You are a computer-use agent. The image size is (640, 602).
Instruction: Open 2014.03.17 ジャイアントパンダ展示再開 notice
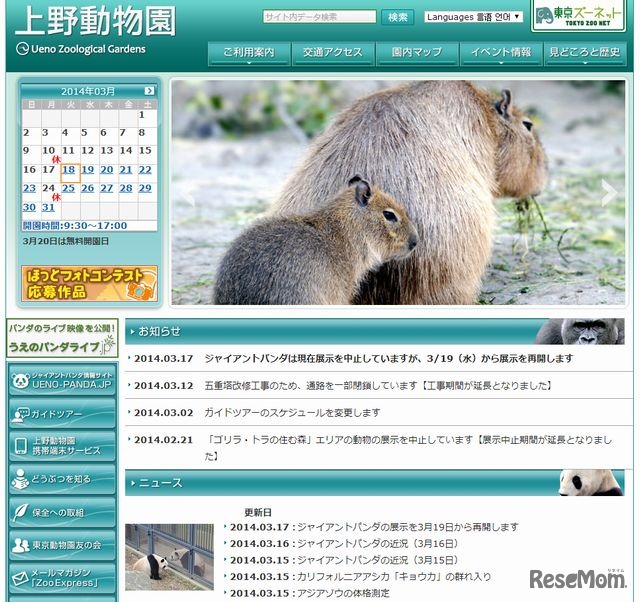tap(389, 359)
